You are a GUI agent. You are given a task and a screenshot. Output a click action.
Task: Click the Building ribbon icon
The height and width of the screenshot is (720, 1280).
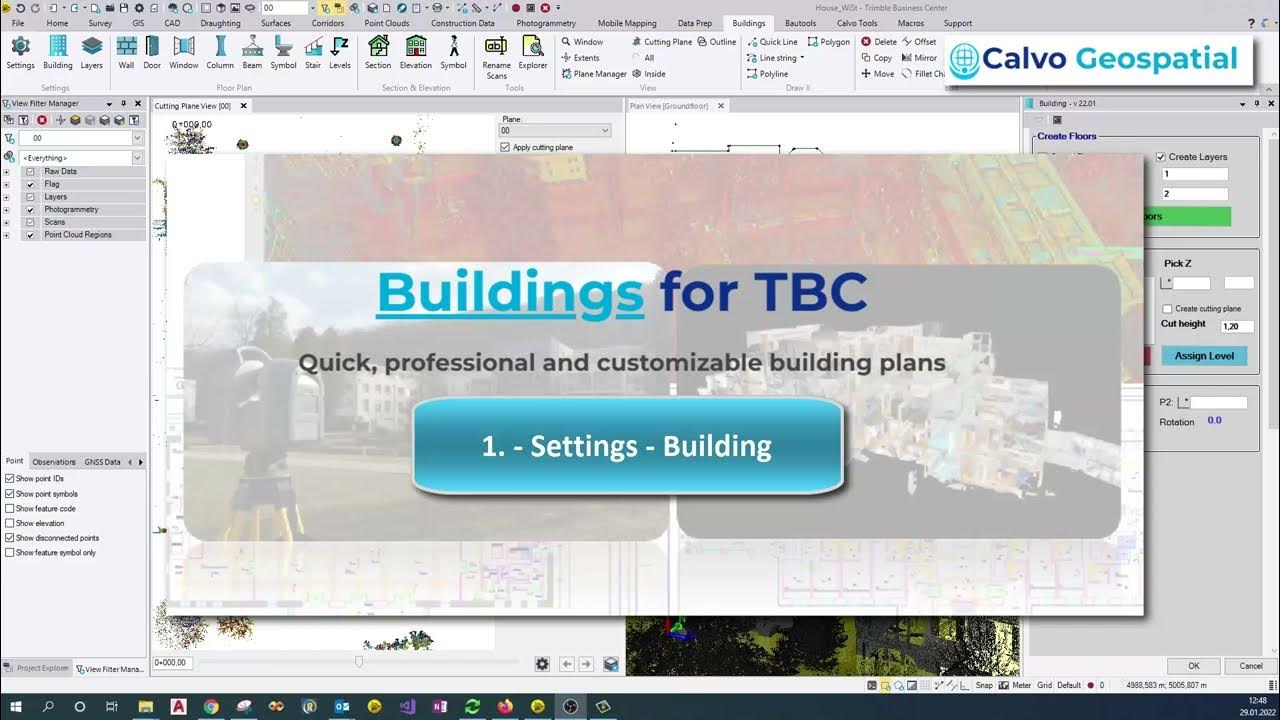pos(57,53)
